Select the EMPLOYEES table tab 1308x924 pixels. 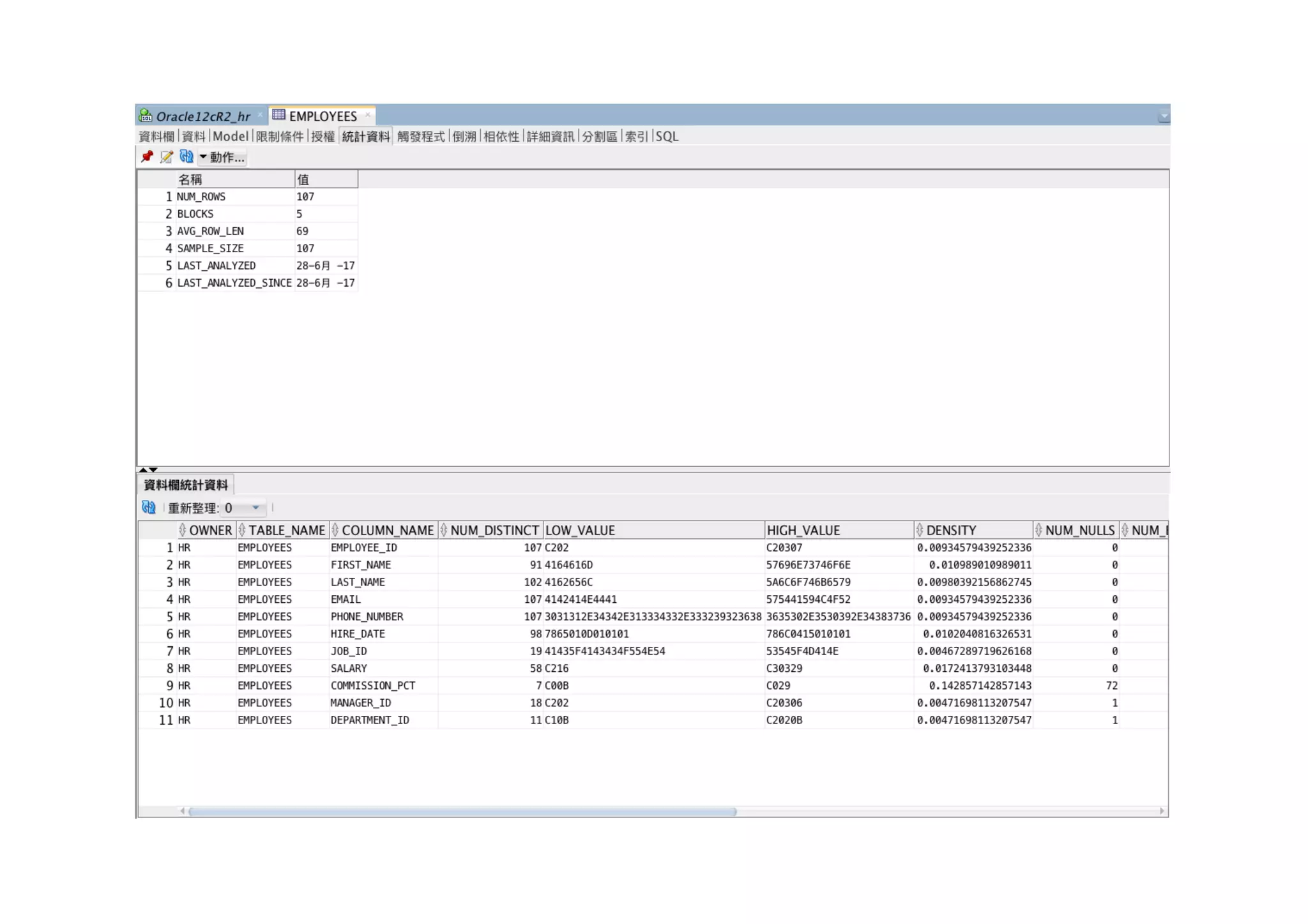(x=323, y=116)
